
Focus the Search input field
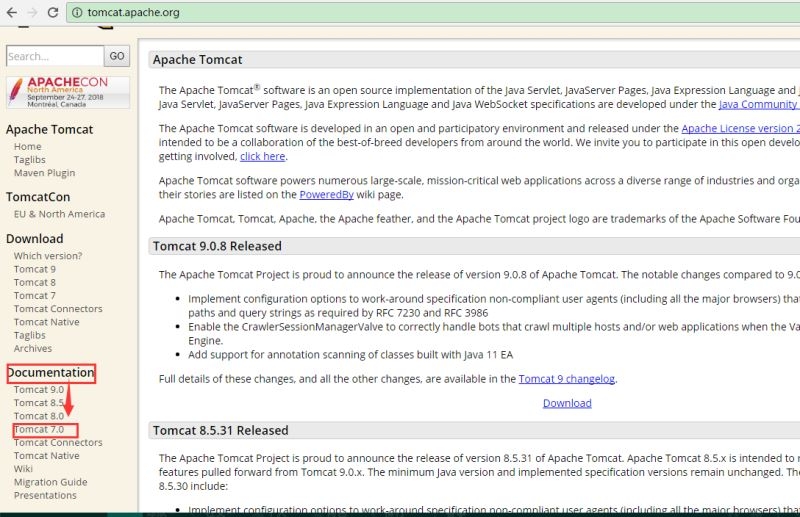click(x=54, y=56)
